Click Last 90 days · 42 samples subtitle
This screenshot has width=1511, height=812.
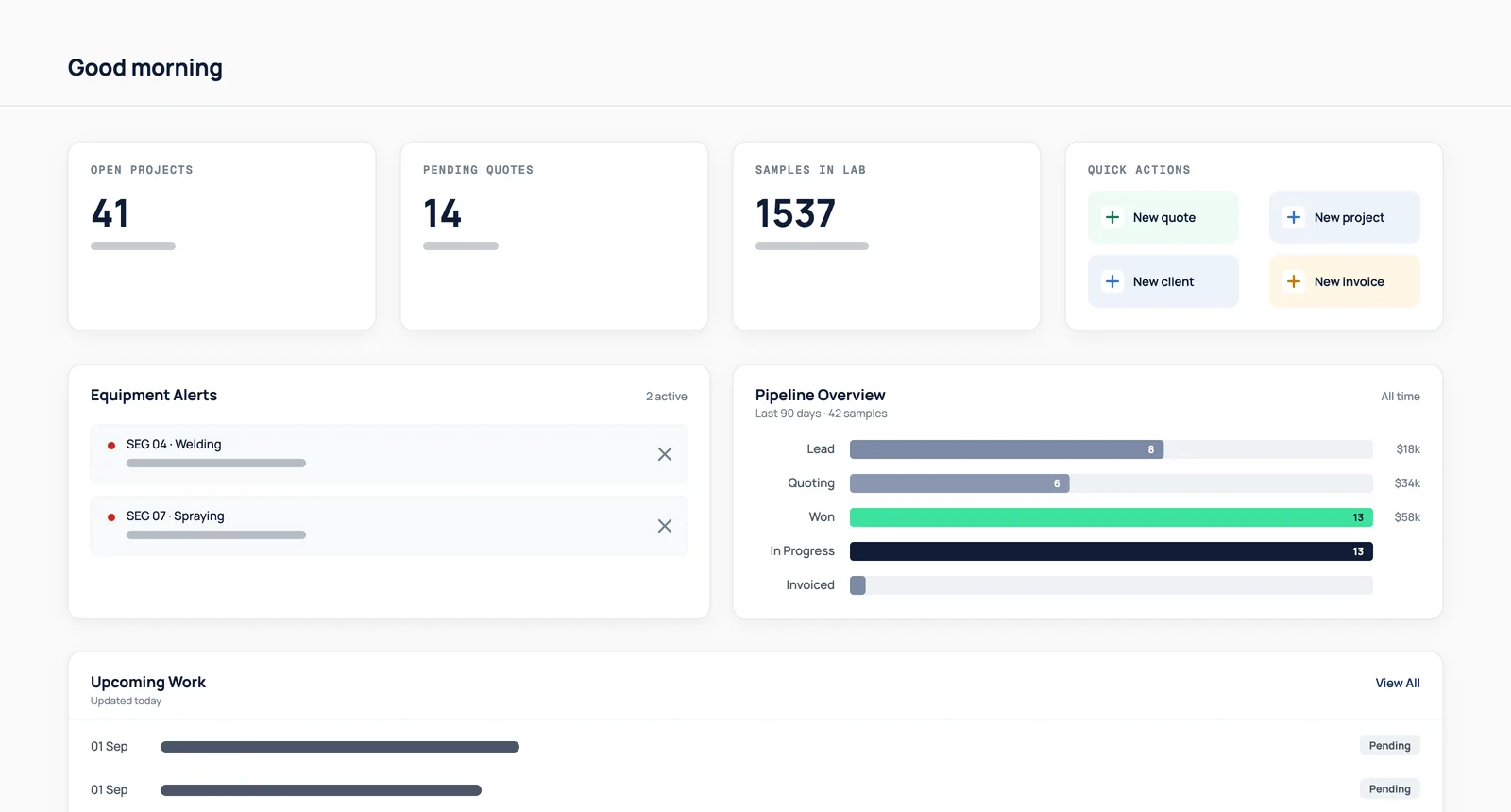822,414
